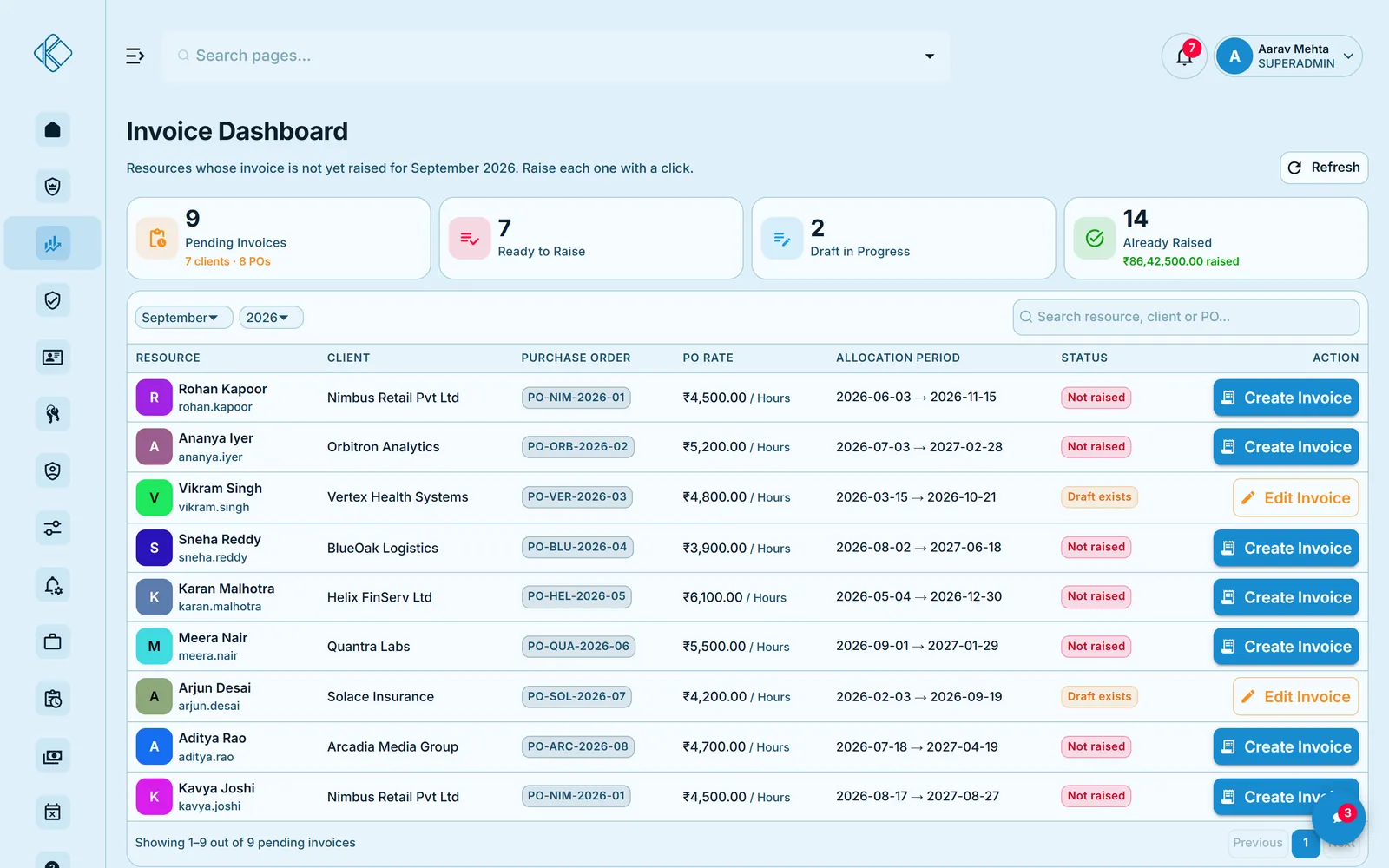Open the home icon in sidebar
The height and width of the screenshot is (868, 1389).
pos(53,130)
